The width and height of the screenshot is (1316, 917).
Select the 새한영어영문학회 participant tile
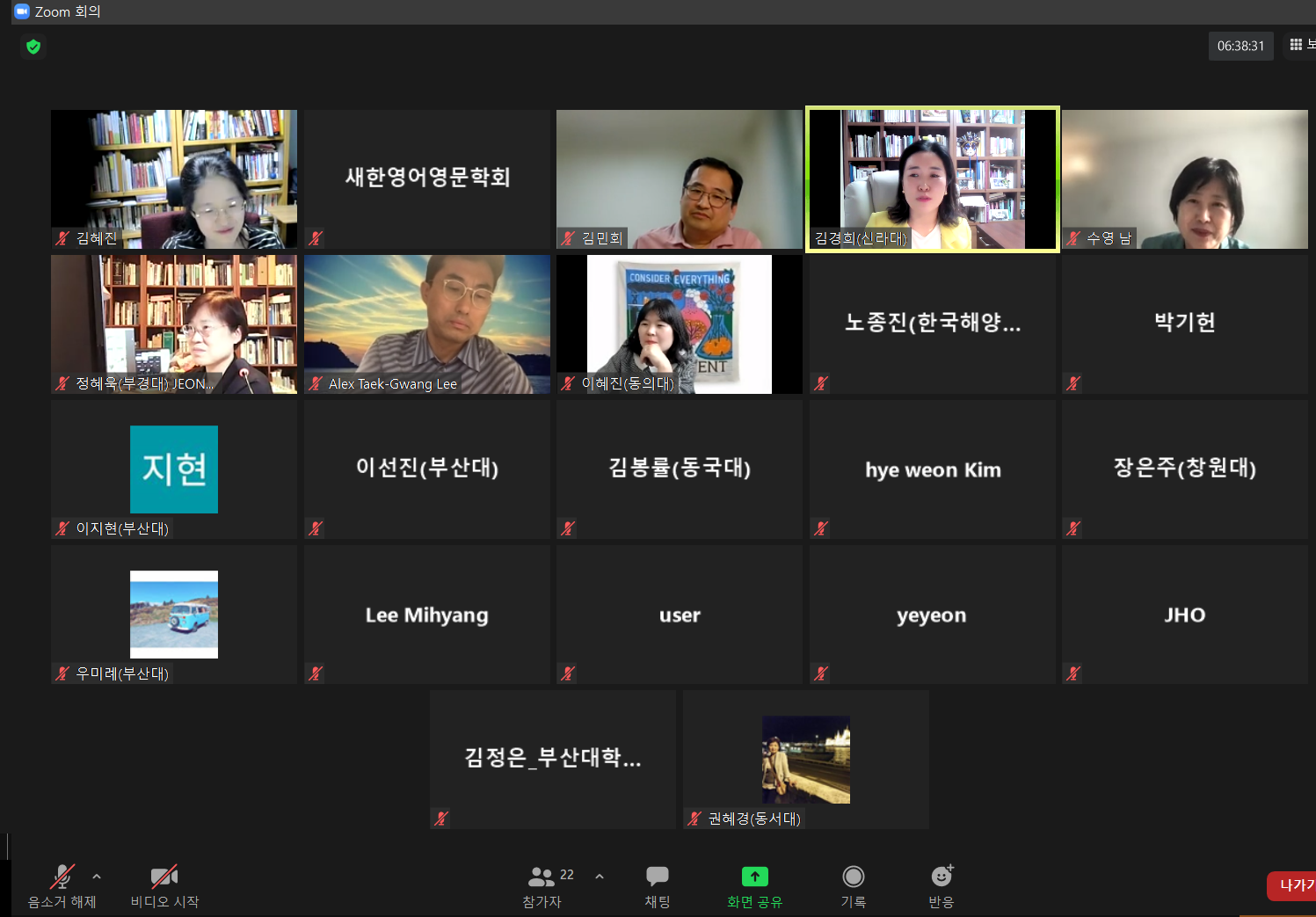[426, 179]
